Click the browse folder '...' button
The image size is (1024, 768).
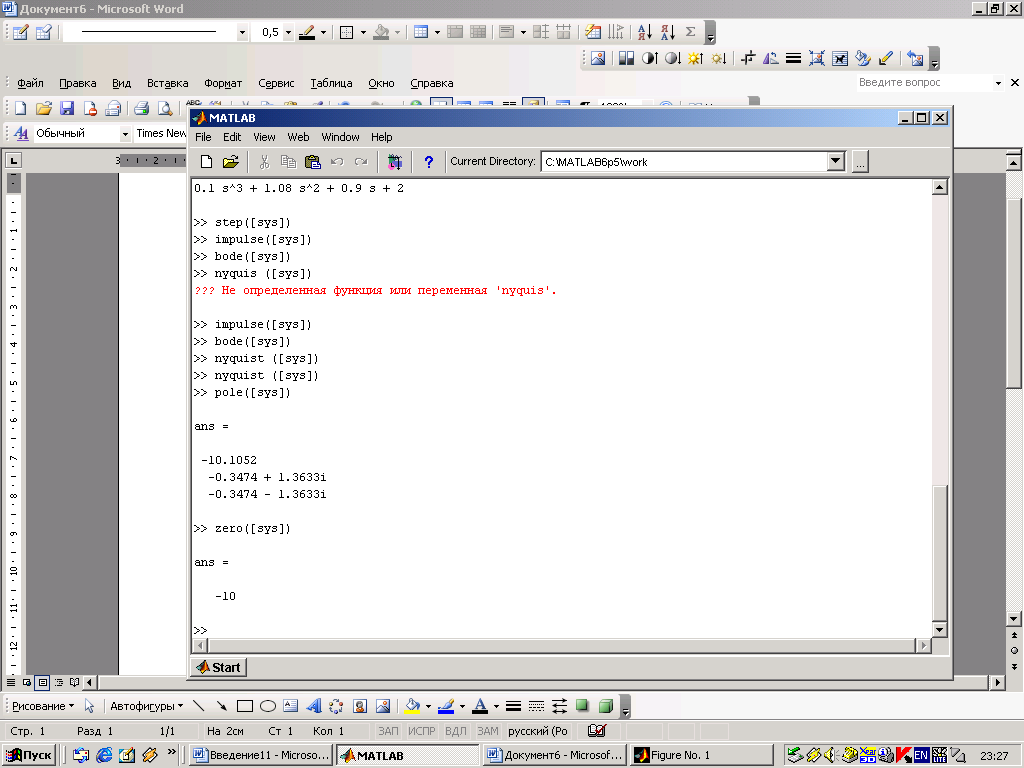[x=860, y=161]
